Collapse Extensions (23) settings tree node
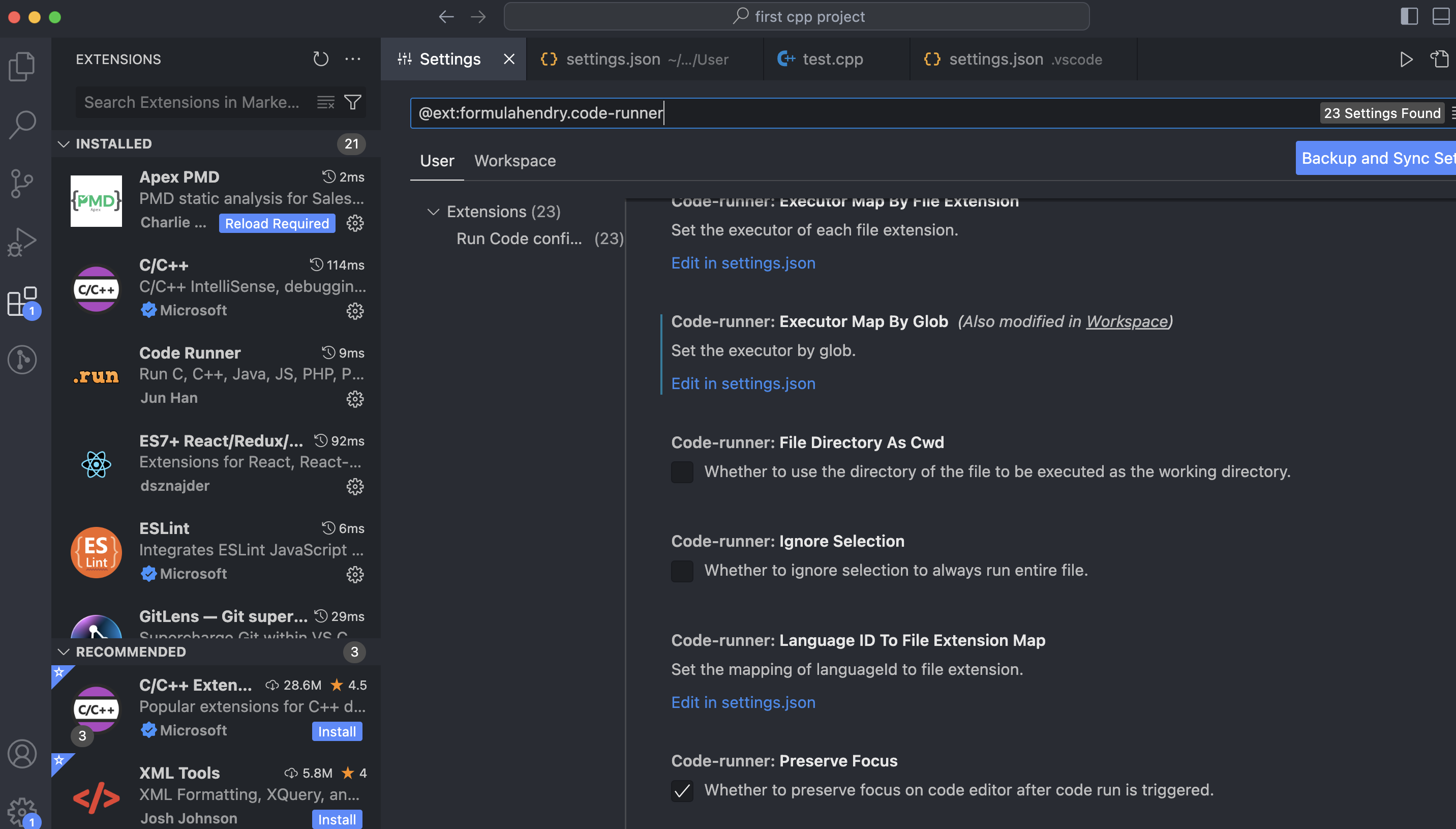Image resolution: width=1456 pixels, height=829 pixels. pyautogui.click(x=433, y=212)
